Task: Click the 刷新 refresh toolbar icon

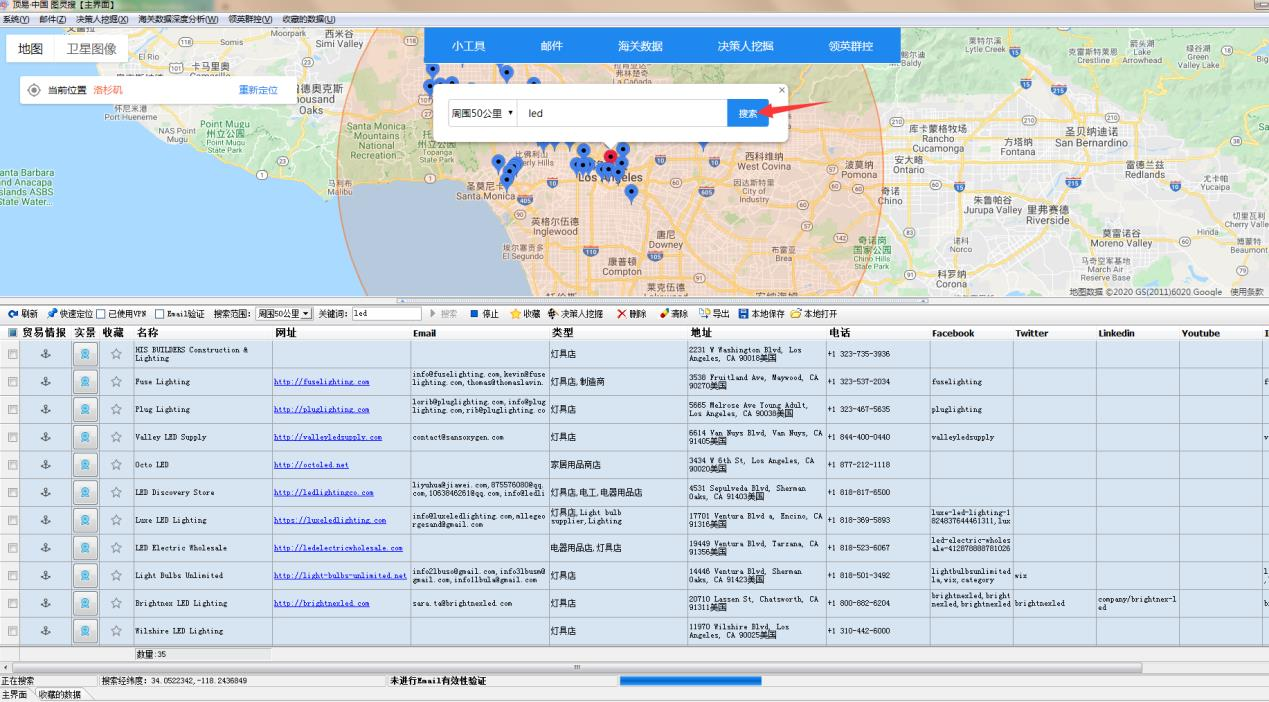Action: click(x=12, y=313)
